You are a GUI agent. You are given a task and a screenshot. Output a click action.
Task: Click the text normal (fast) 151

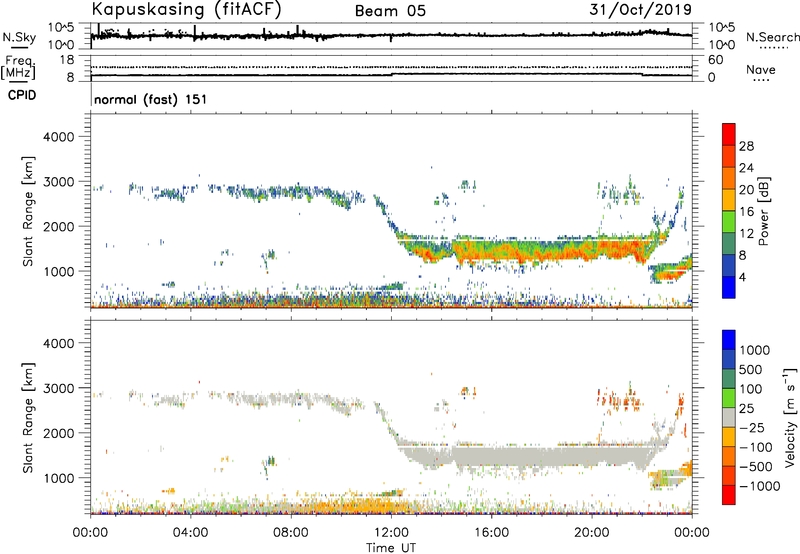pos(151,99)
